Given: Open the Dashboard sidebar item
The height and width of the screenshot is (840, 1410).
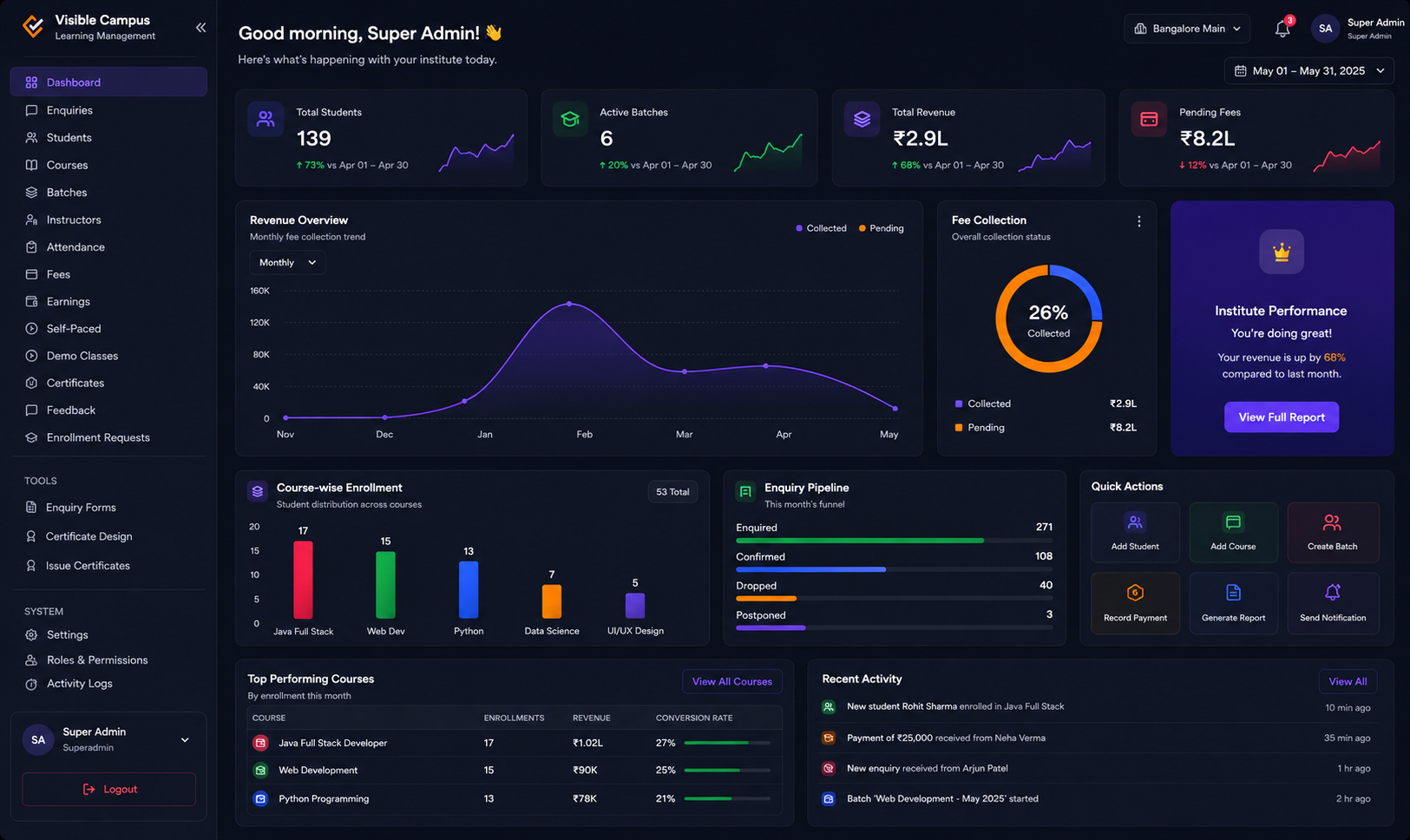Looking at the screenshot, I should tap(108, 82).
